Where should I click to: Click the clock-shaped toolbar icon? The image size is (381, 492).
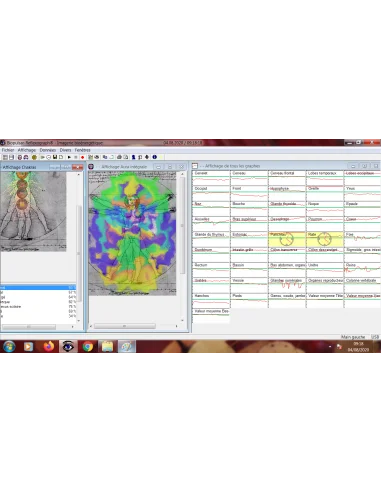click(49, 157)
